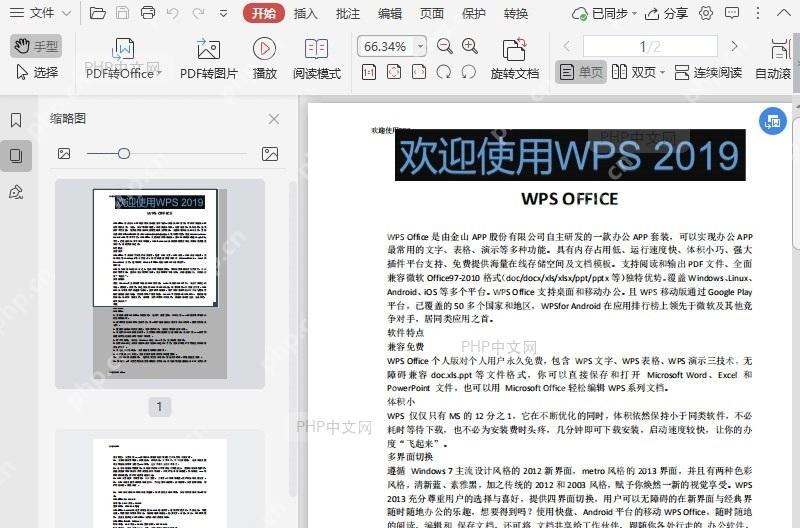Select the 选择 selection tool
Viewport: 800px width, 528px height.
click(x=36, y=72)
